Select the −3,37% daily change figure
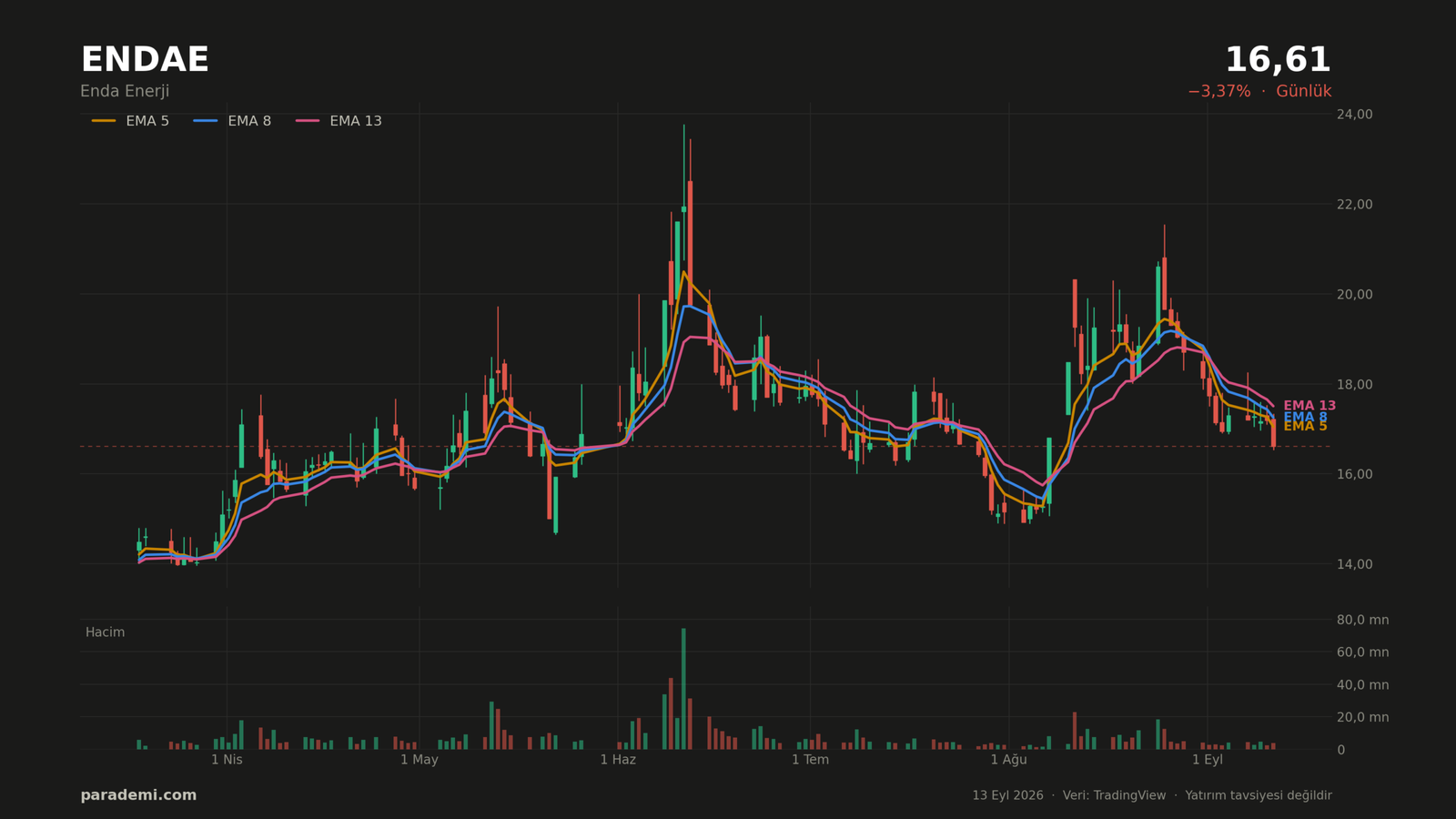 click(x=1218, y=92)
